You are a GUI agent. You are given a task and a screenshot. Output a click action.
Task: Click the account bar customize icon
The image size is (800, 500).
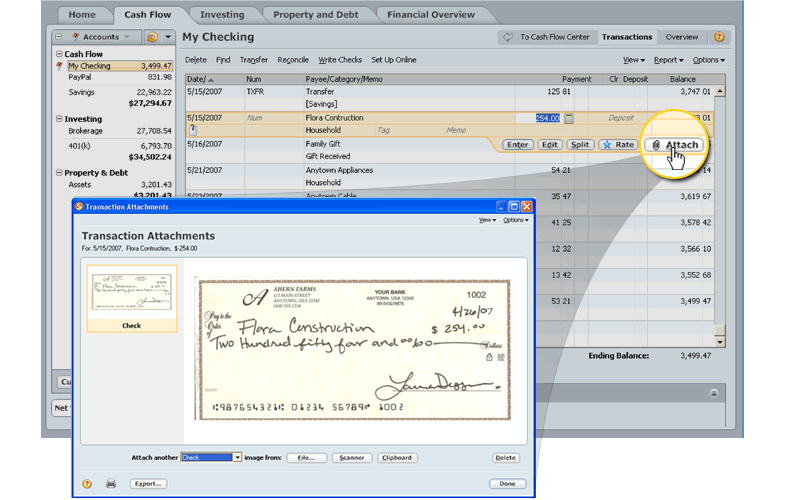pyautogui.click(x=154, y=37)
